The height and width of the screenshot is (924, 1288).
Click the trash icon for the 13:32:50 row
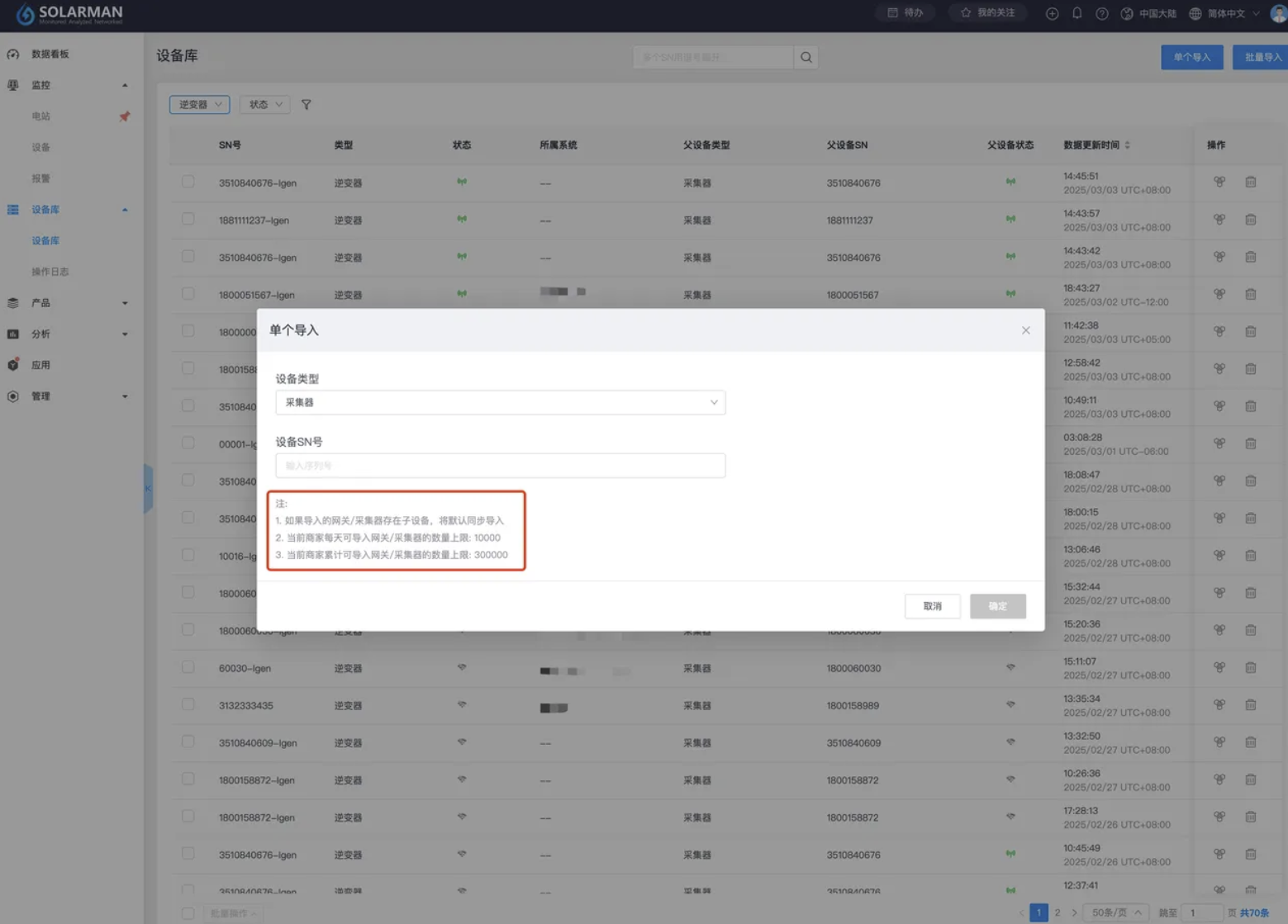(1251, 742)
